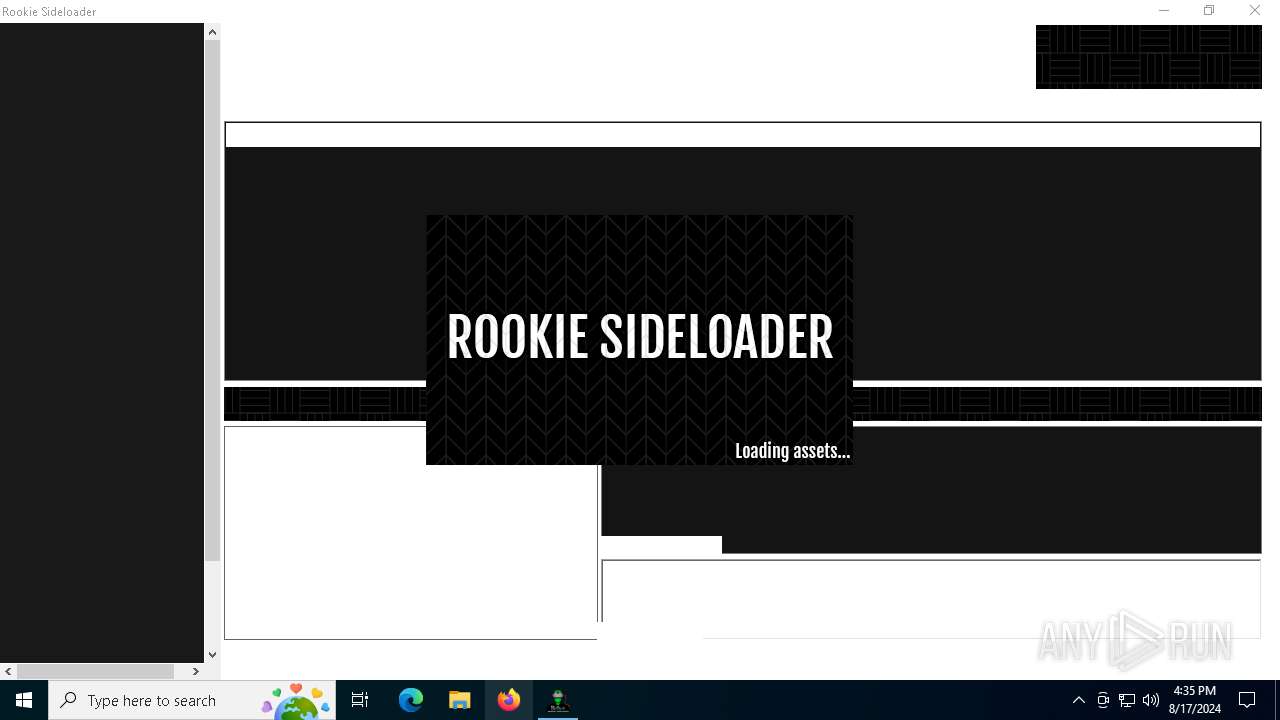
Task: Click the horizontal scrollbar left arrow
Action: 8,672
